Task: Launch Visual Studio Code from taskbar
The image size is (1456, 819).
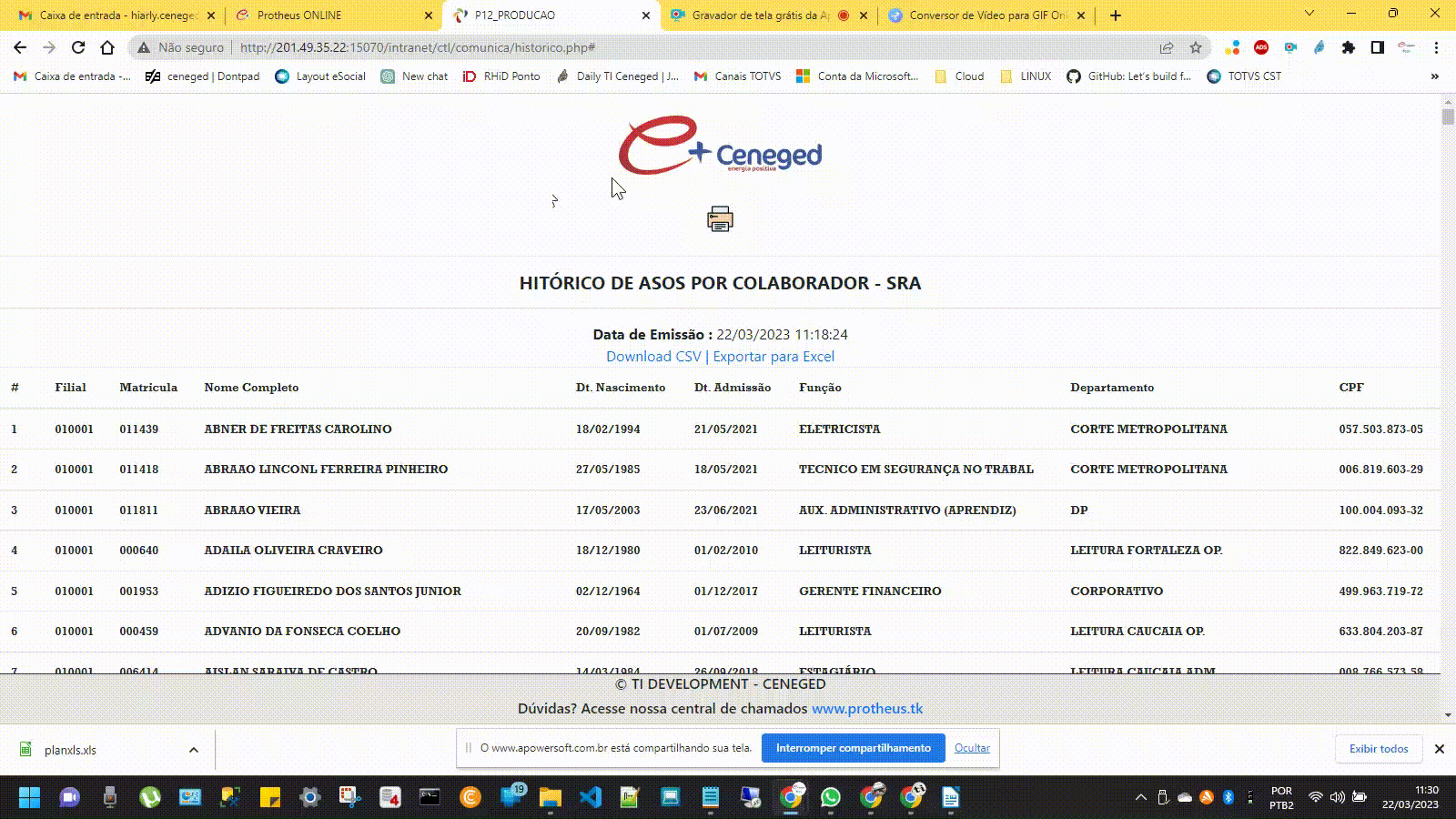Action: tap(591, 798)
